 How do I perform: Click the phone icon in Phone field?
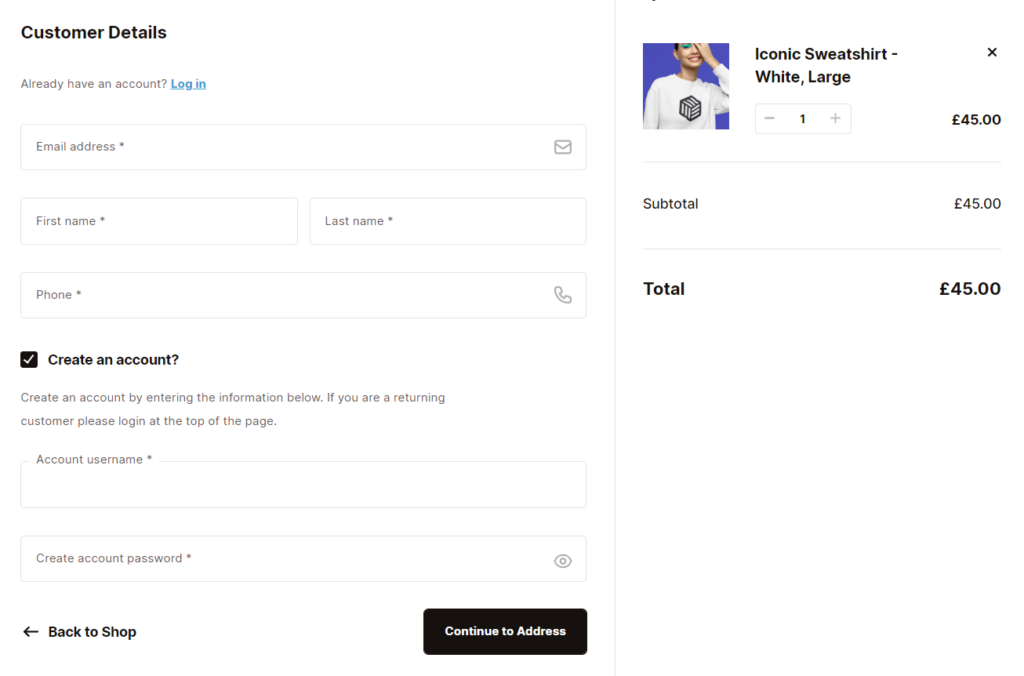[x=563, y=295]
